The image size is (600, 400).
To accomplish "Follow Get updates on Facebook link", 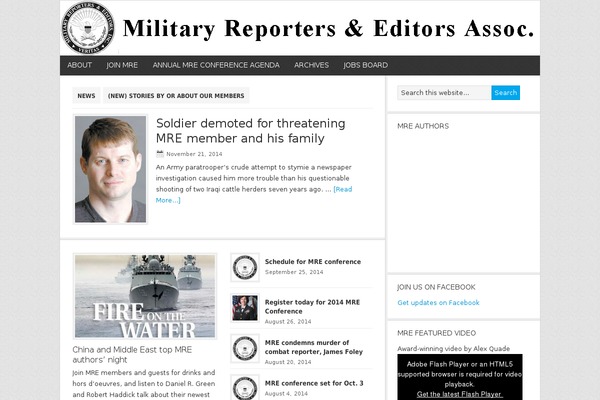I will pyautogui.click(x=438, y=303).
